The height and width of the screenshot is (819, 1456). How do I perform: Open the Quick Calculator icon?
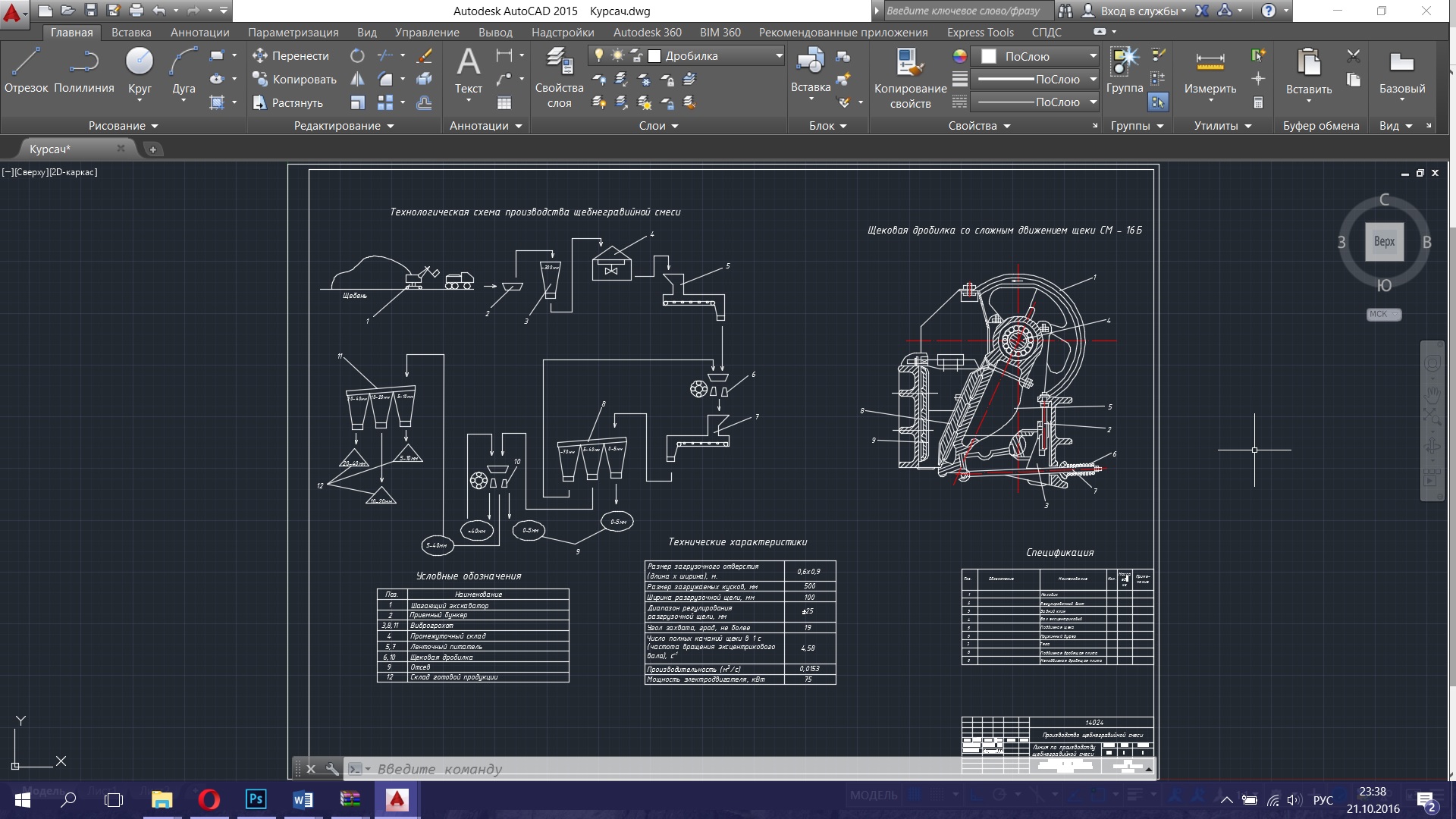1258,102
